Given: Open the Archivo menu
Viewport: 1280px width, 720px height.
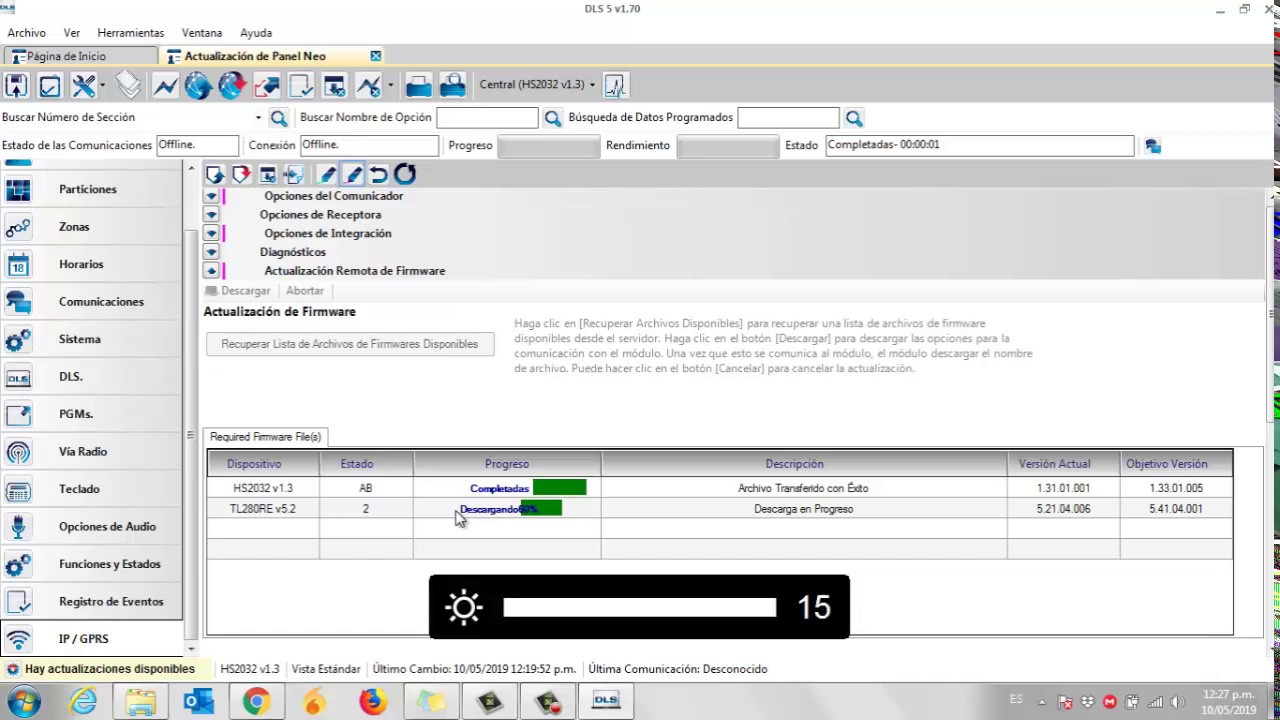Looking at the screenshot, I should coord(27,33).
